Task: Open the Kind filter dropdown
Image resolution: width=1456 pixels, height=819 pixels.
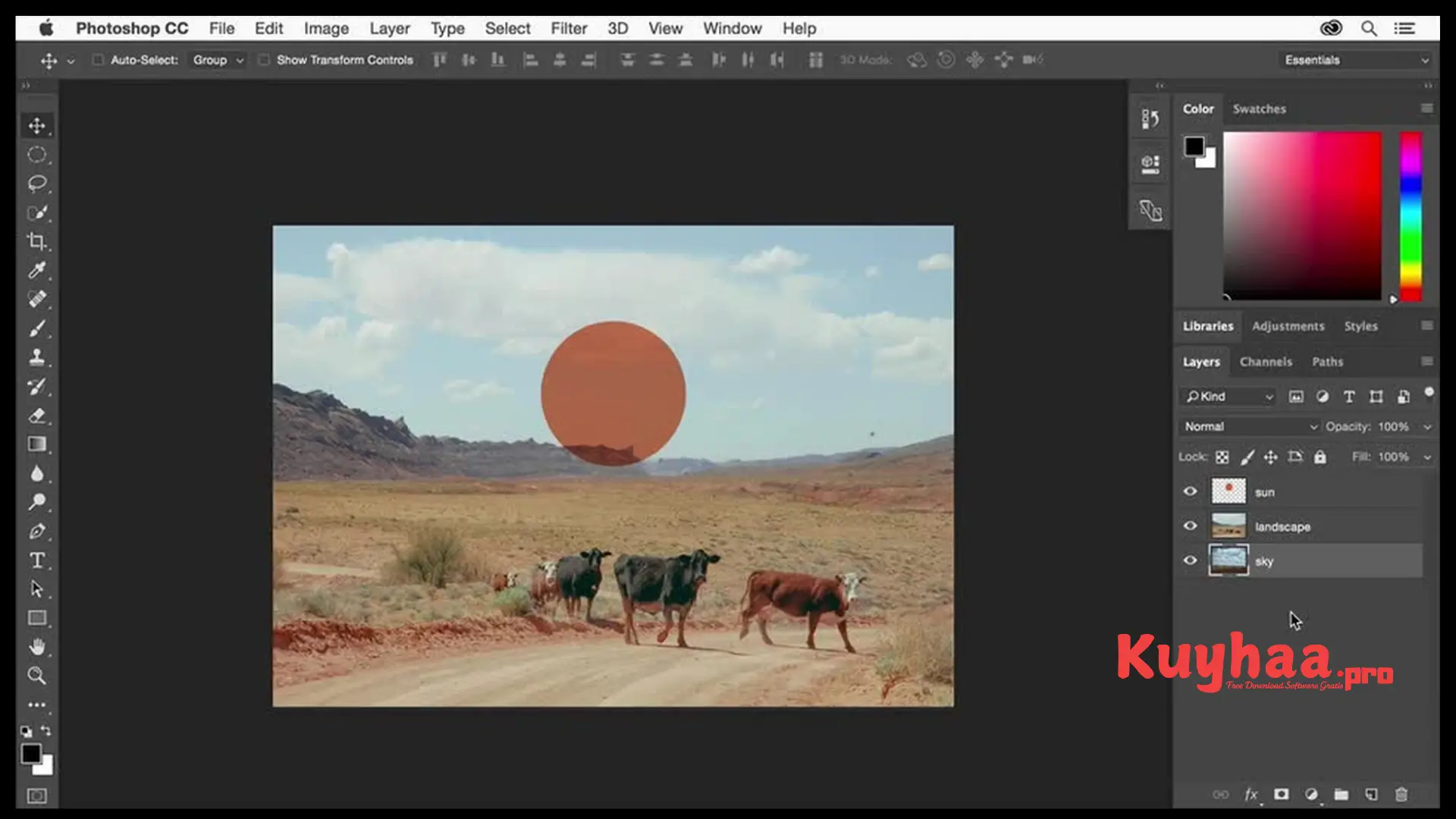Action: [1228, 397]
